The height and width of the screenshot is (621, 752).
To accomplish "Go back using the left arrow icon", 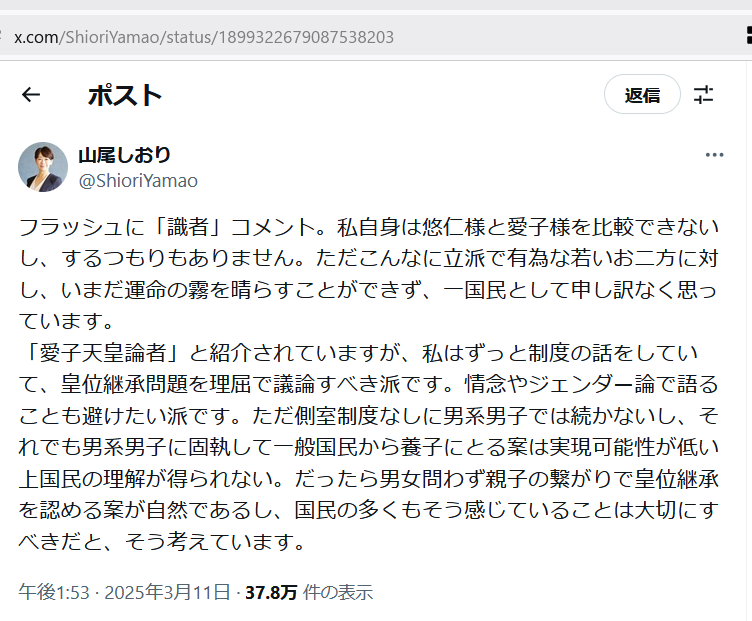I will point(31,94).
